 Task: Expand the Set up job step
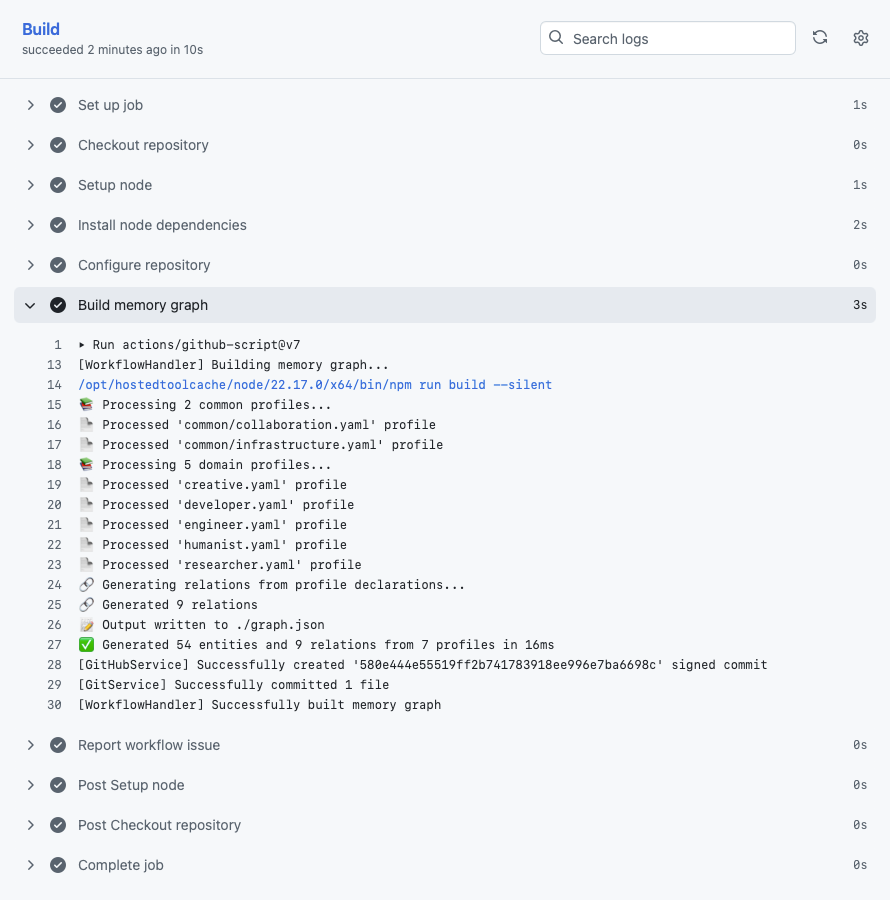pyautogui.click(x=30, y=105)
